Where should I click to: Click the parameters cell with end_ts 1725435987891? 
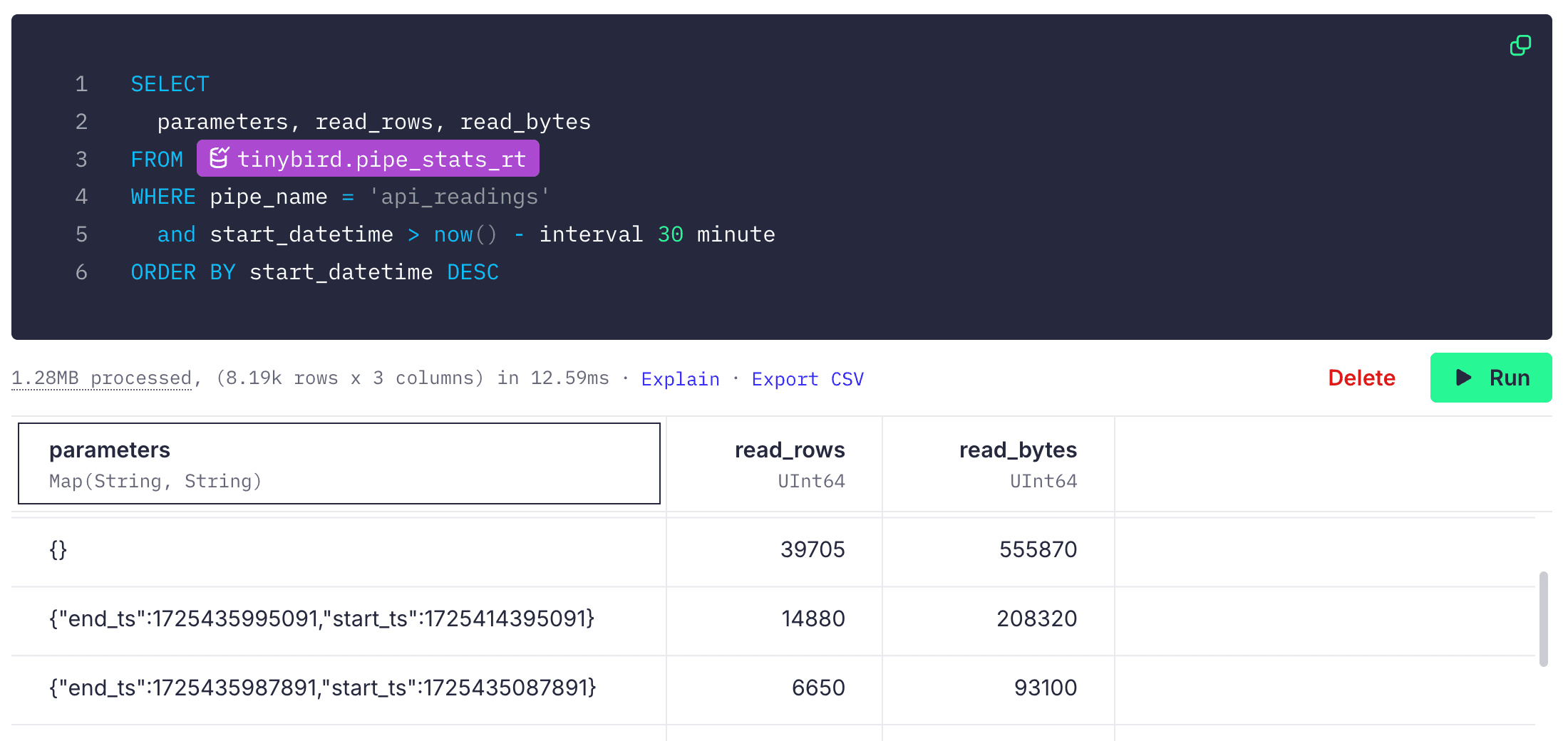point(322,688)
